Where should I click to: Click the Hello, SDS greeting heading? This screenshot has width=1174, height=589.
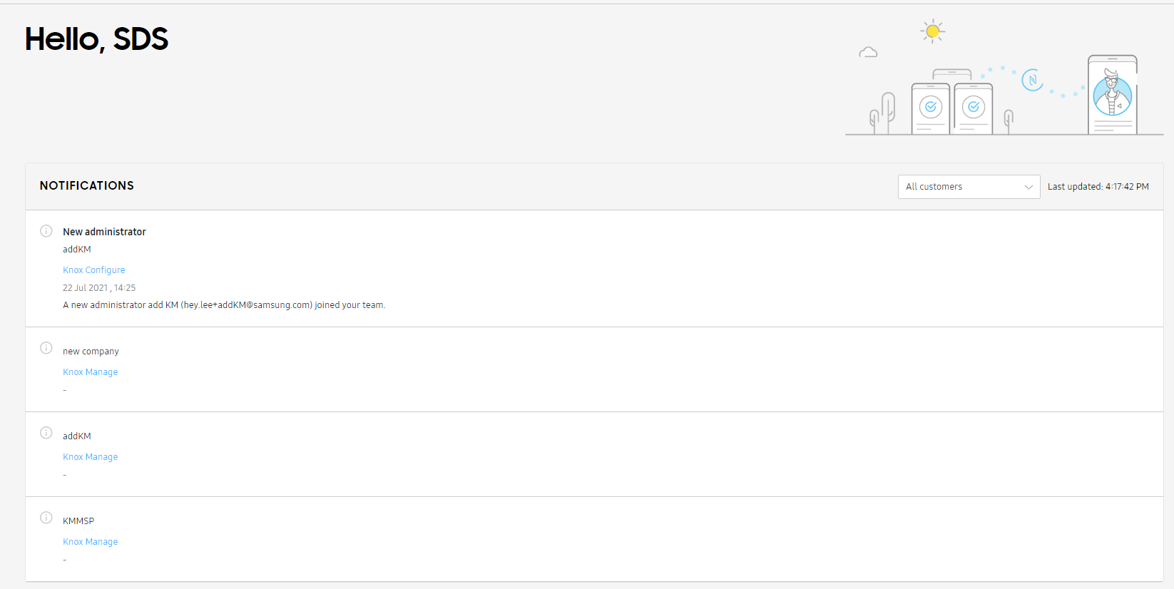point(97,39)
